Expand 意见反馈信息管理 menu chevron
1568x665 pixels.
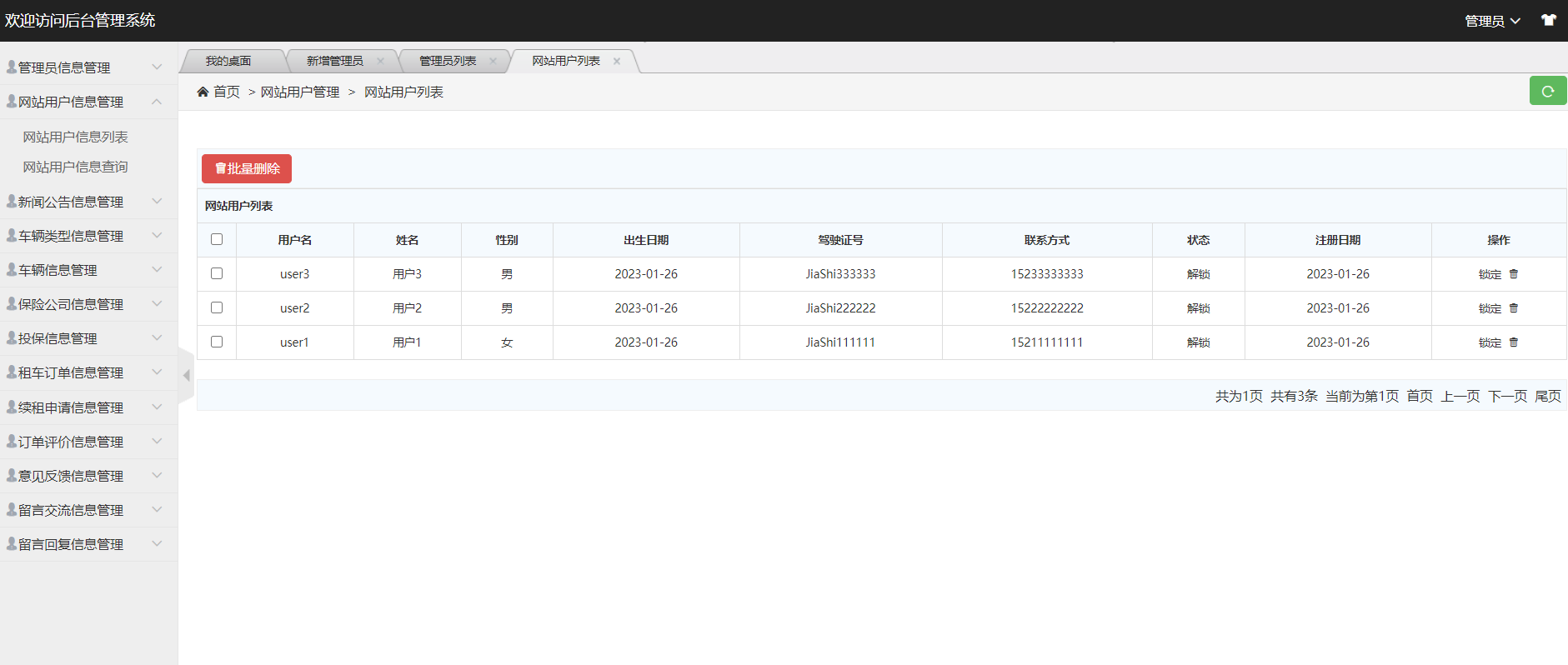(157, 475)
